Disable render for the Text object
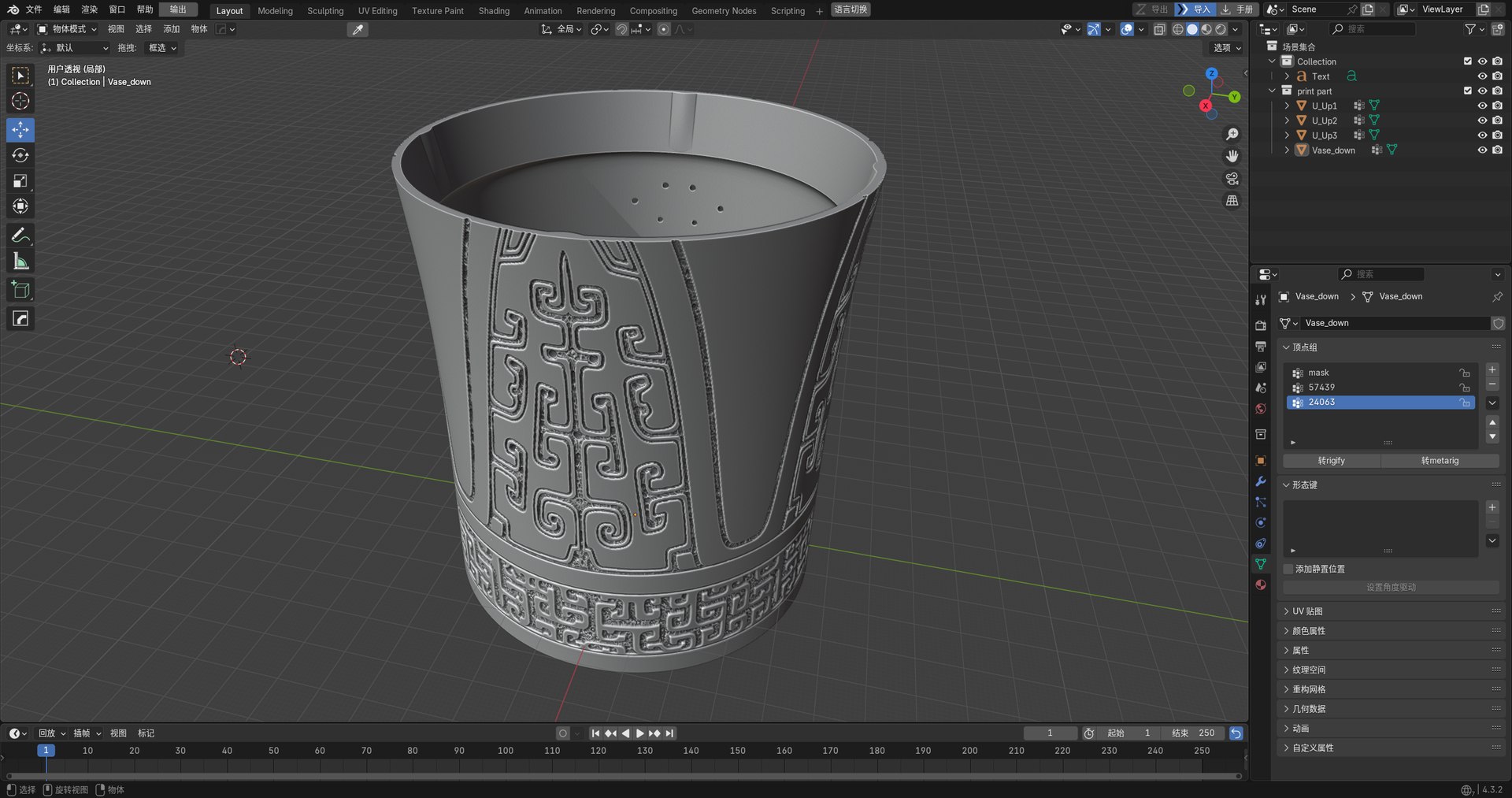The image size is (1512, 798). [x=1497, y=76]
